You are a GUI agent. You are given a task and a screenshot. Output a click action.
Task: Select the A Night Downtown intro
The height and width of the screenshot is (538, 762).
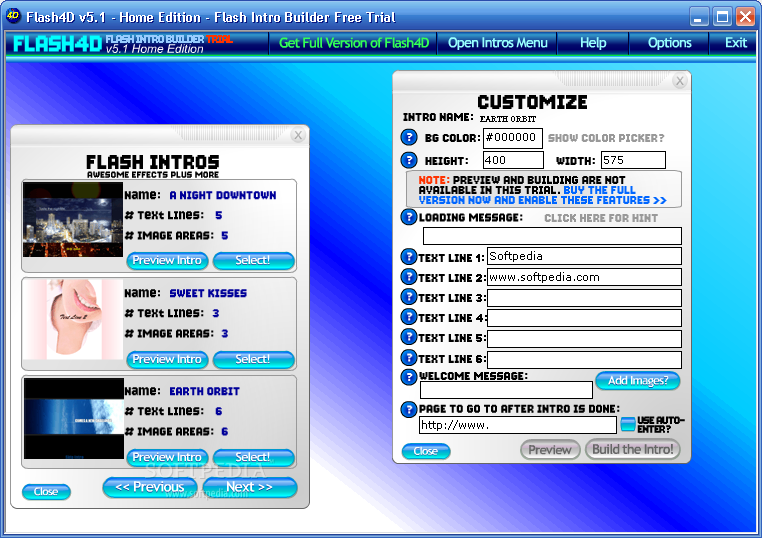pyautogui.click(x=253, y=260)
